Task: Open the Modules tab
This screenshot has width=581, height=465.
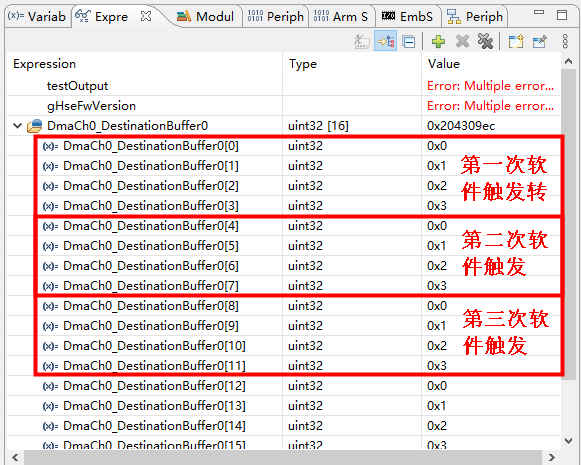Action: pos(205,17)
